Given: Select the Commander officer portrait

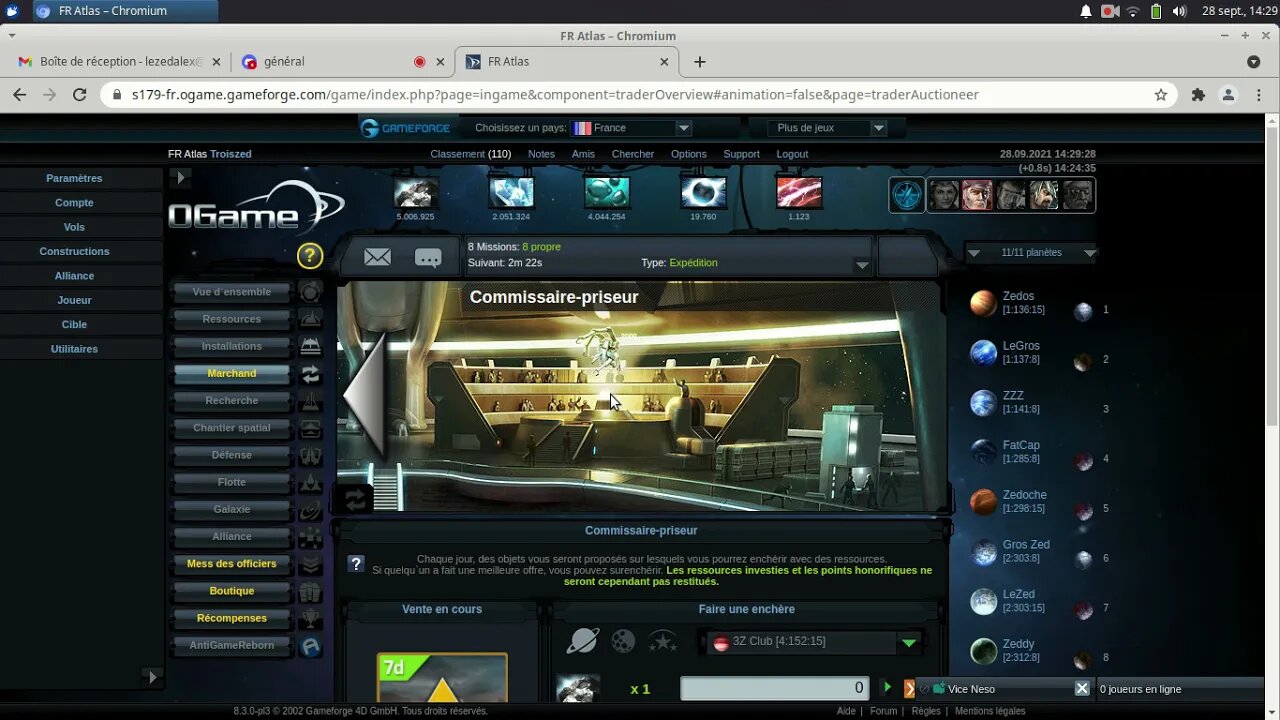Looking at the screenshot, I should pos(944,195).
